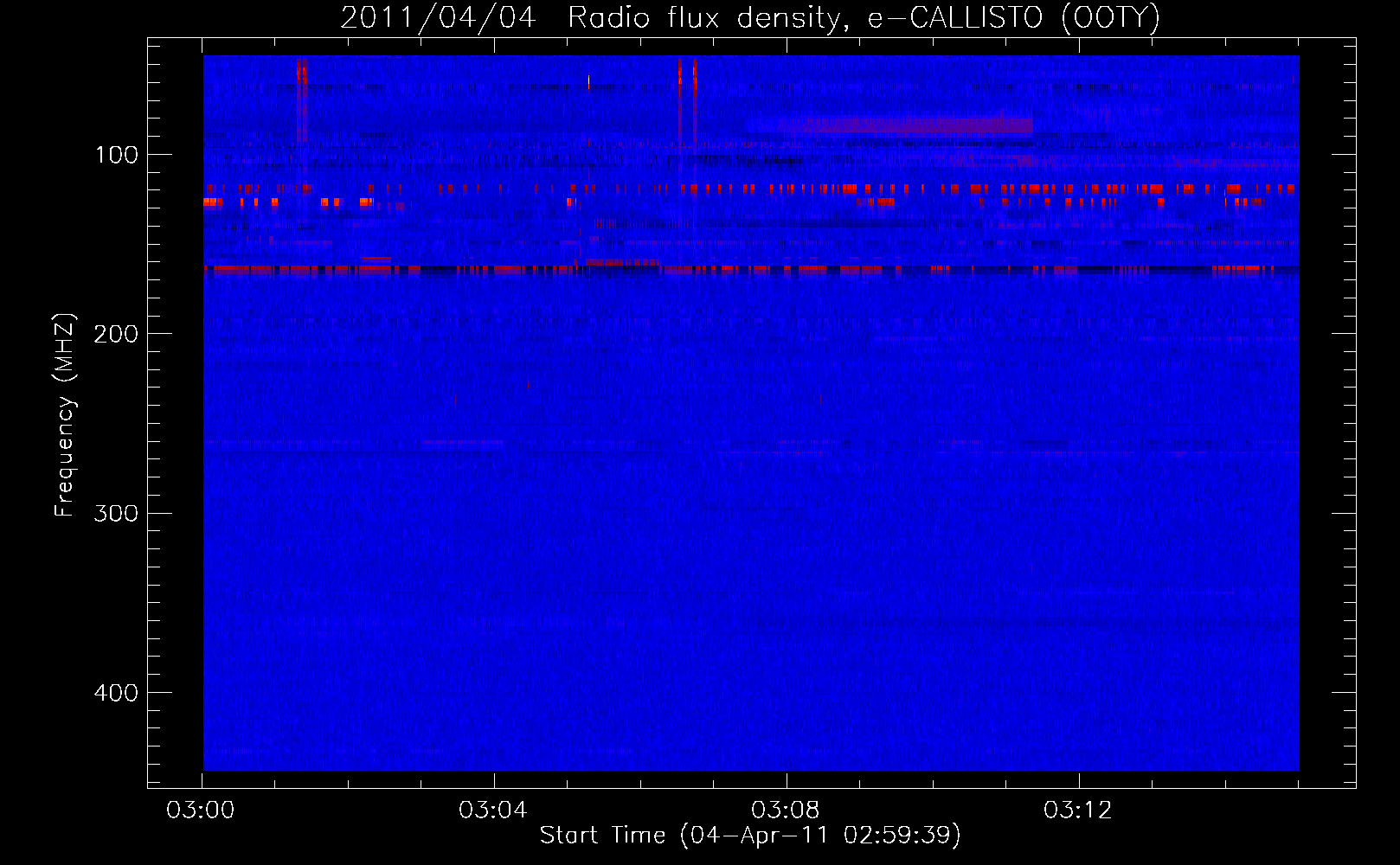Image resolution: width=1400 pixels, height=865 pixels.
Task: Click the 2011/04/04 date in the title
Action: pyautogui.click(x=438, y=17)
